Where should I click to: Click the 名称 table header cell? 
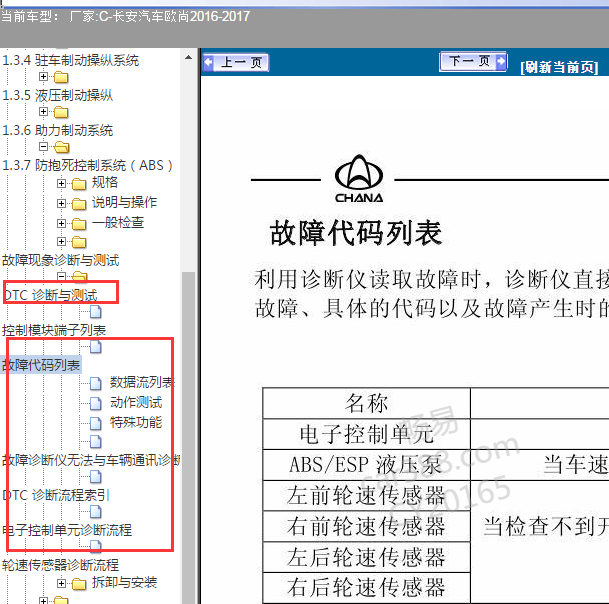pyautogui.click(x=366, y=403)
